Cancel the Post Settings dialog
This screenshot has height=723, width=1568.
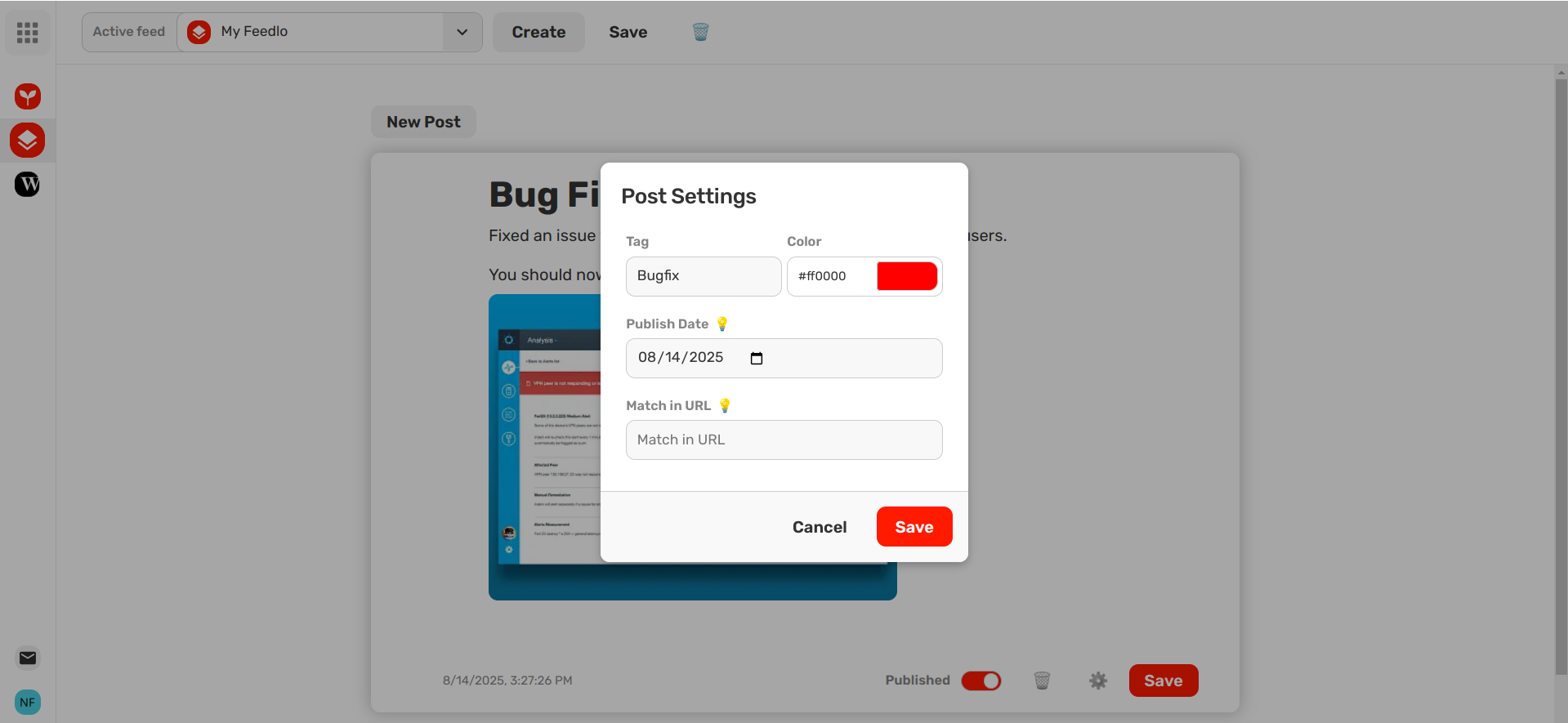pyautogui.click(x=819, y=527)
